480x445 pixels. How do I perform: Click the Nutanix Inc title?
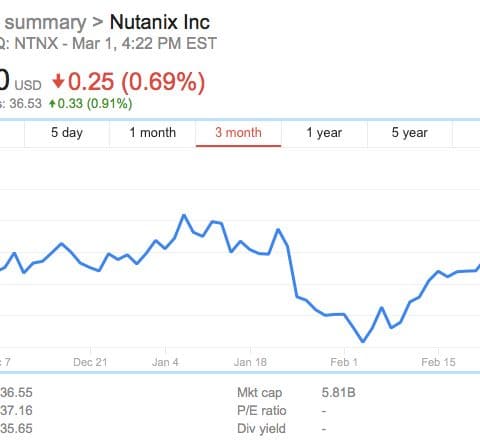pos(160,22)
